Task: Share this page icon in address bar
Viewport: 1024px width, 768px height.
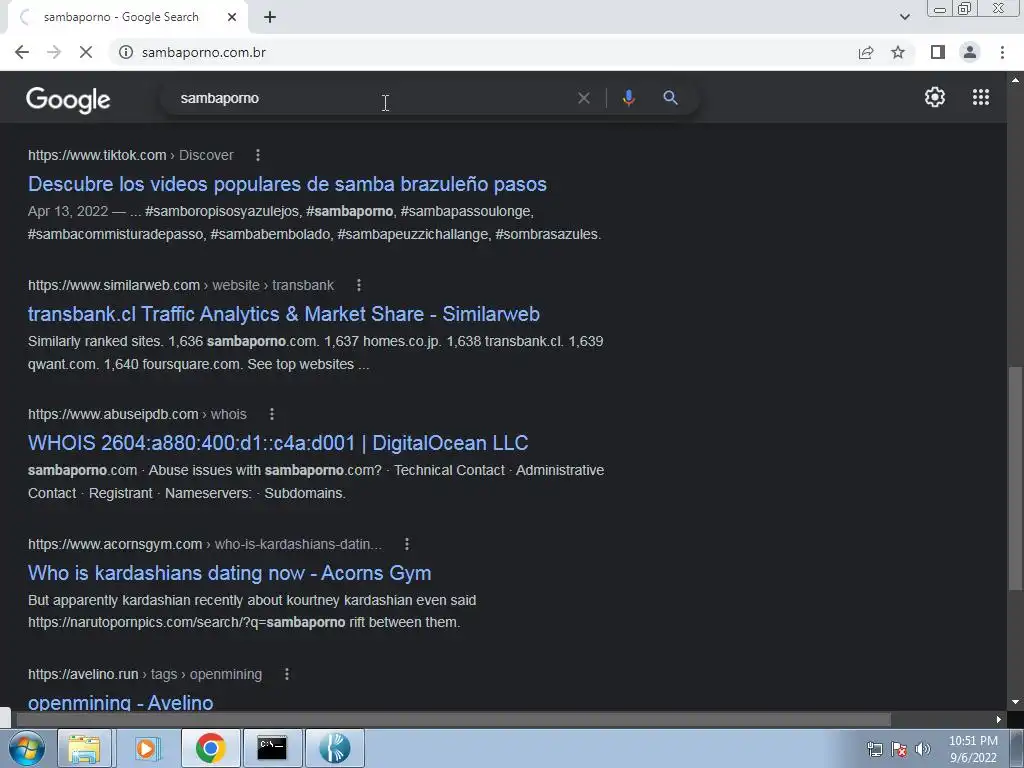Action: [866, 52]
